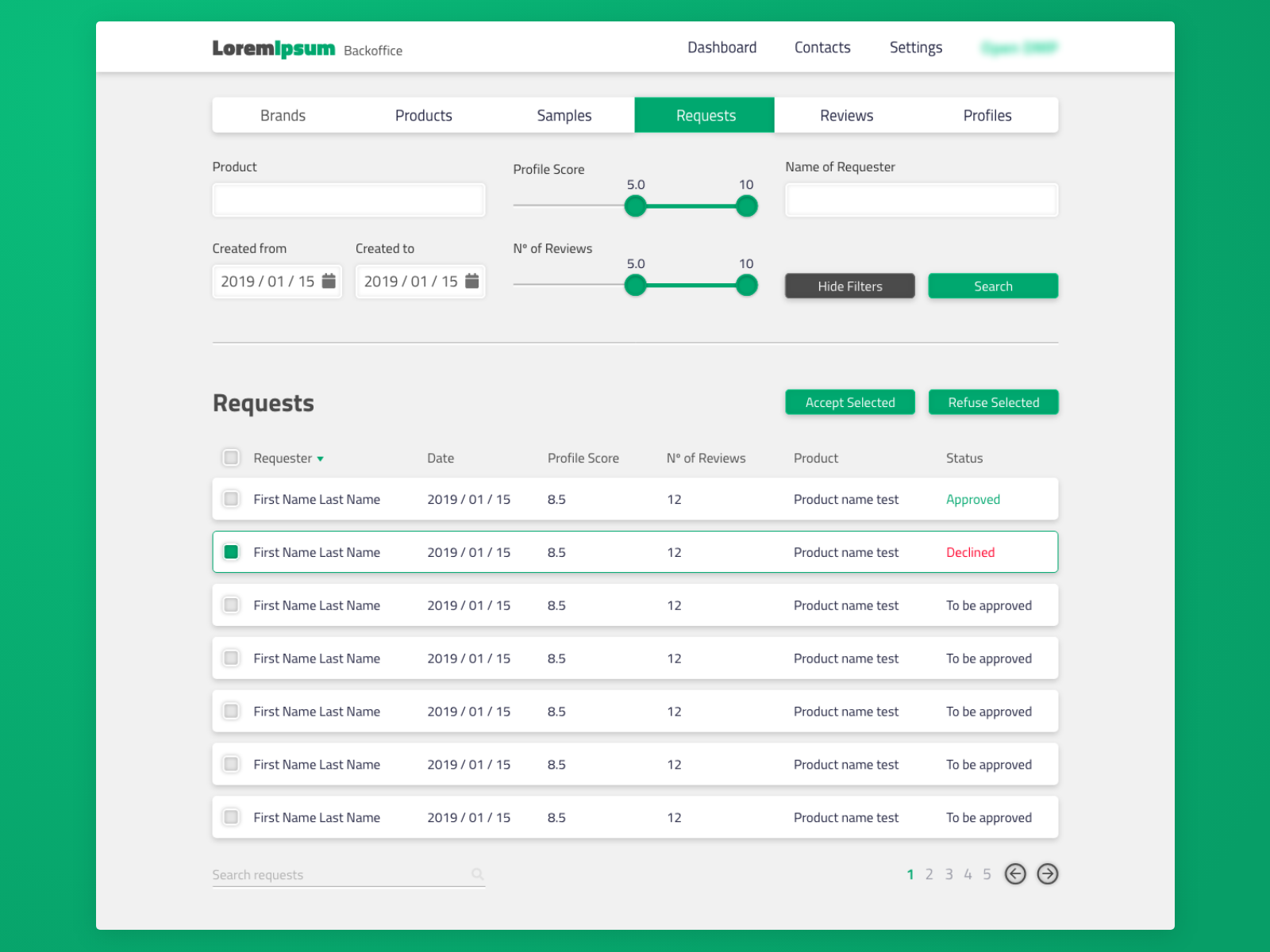The width and height of the screenshot is (1270, 952).
Task: Open the Created from calendar icon
Action: tap(329, 281)
